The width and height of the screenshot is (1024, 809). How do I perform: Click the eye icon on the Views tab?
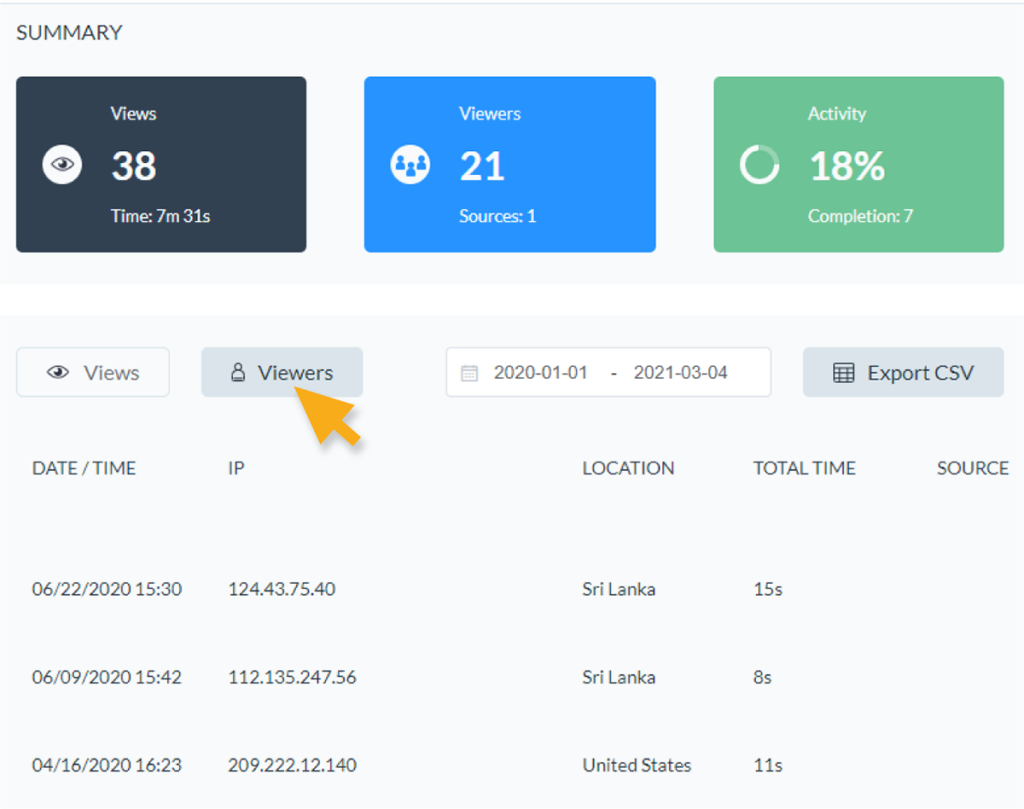[59, 373]
